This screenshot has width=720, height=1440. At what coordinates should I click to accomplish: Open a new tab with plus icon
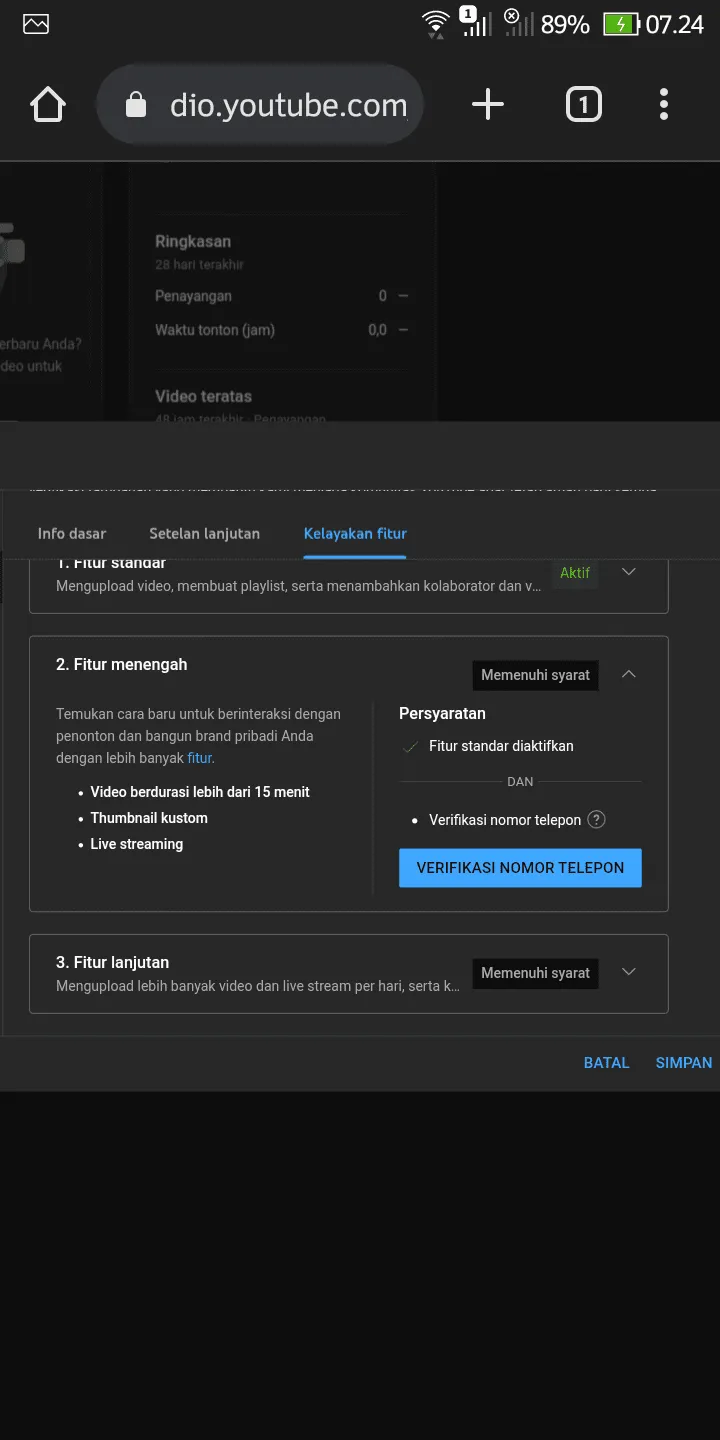click(x=488, y=104)
